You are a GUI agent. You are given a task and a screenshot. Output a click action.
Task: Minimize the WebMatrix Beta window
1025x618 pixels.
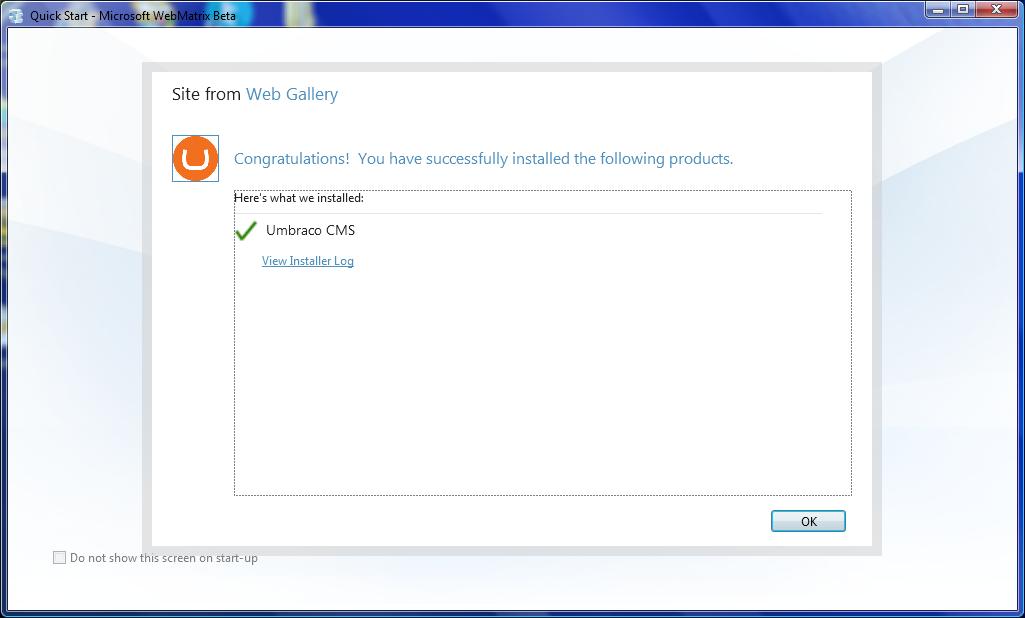[939, 10]
